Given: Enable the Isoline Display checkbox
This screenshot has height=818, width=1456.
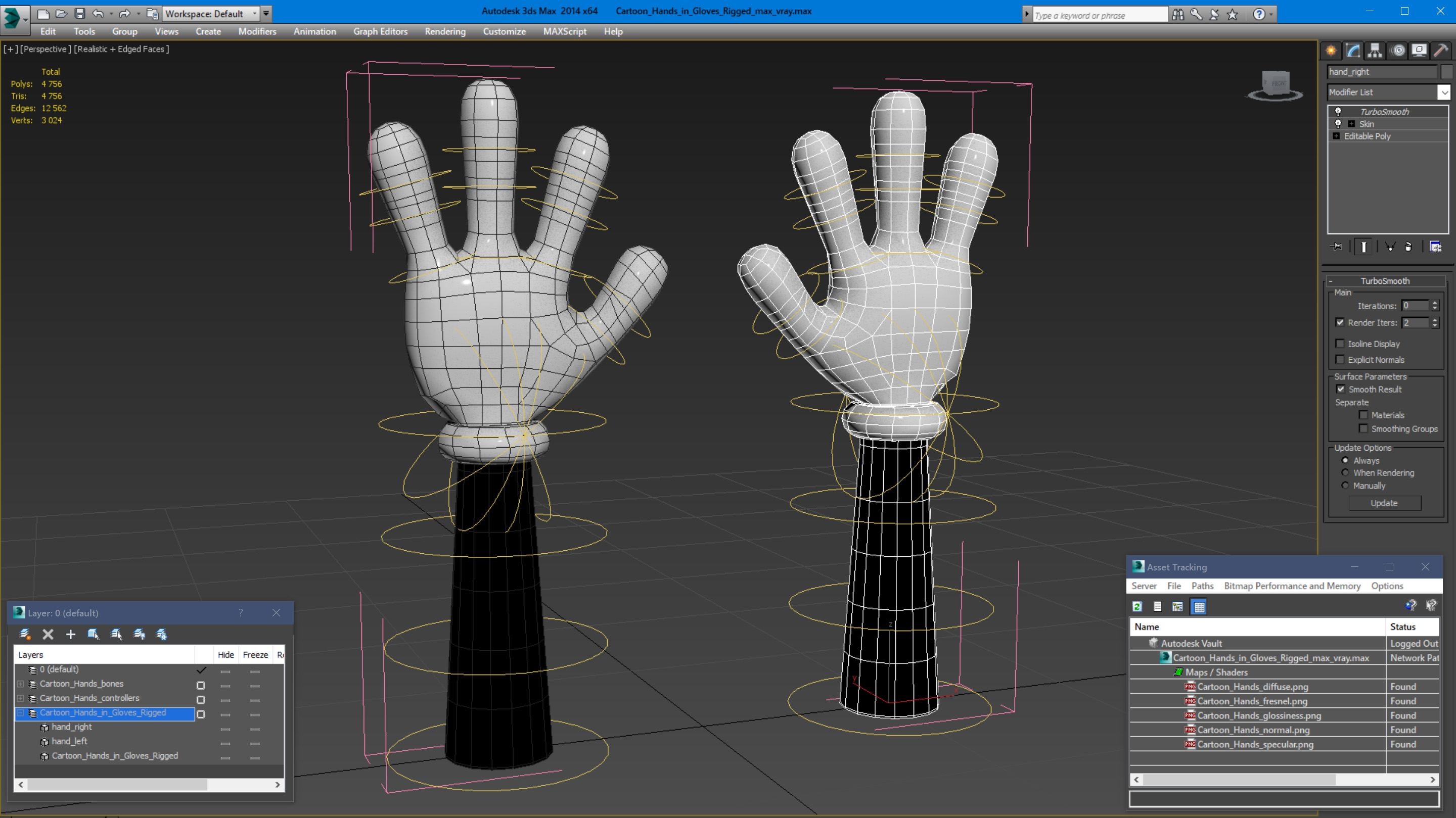Looking at the screenshot, I should pyautogui.click(x=1340, y=344).
